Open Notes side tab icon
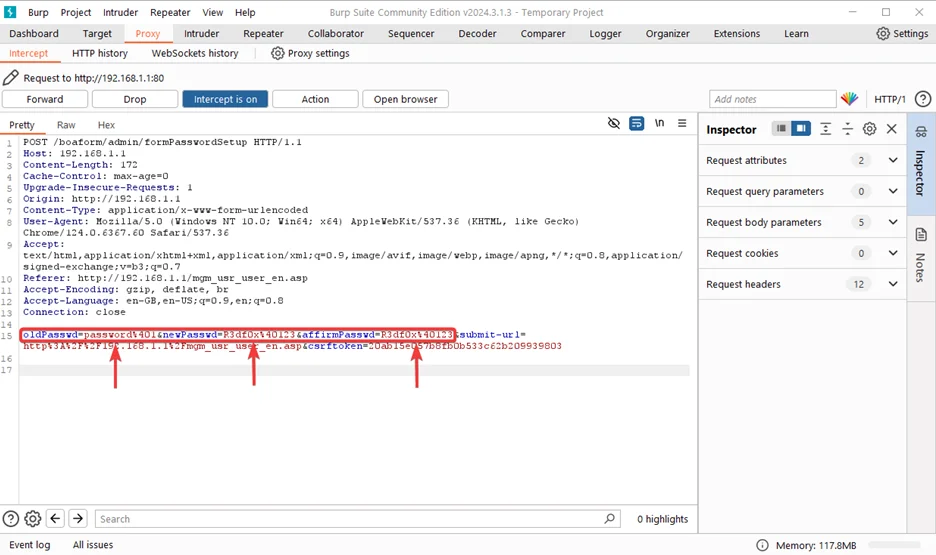 (x=921, y=234)
